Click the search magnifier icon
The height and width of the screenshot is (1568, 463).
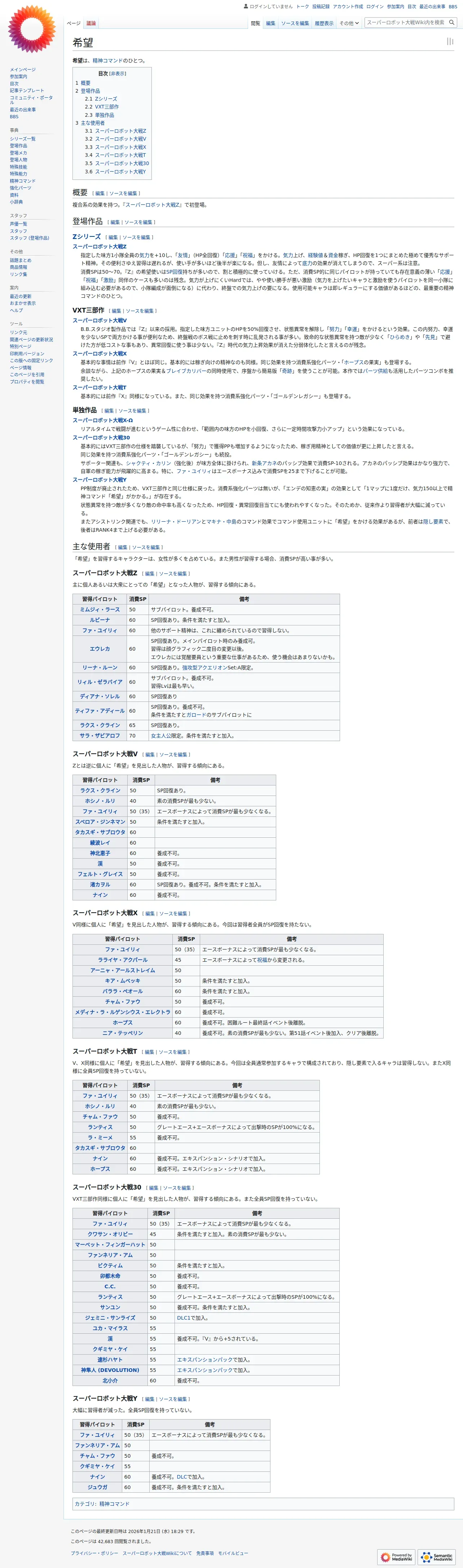tap(451, 22)
